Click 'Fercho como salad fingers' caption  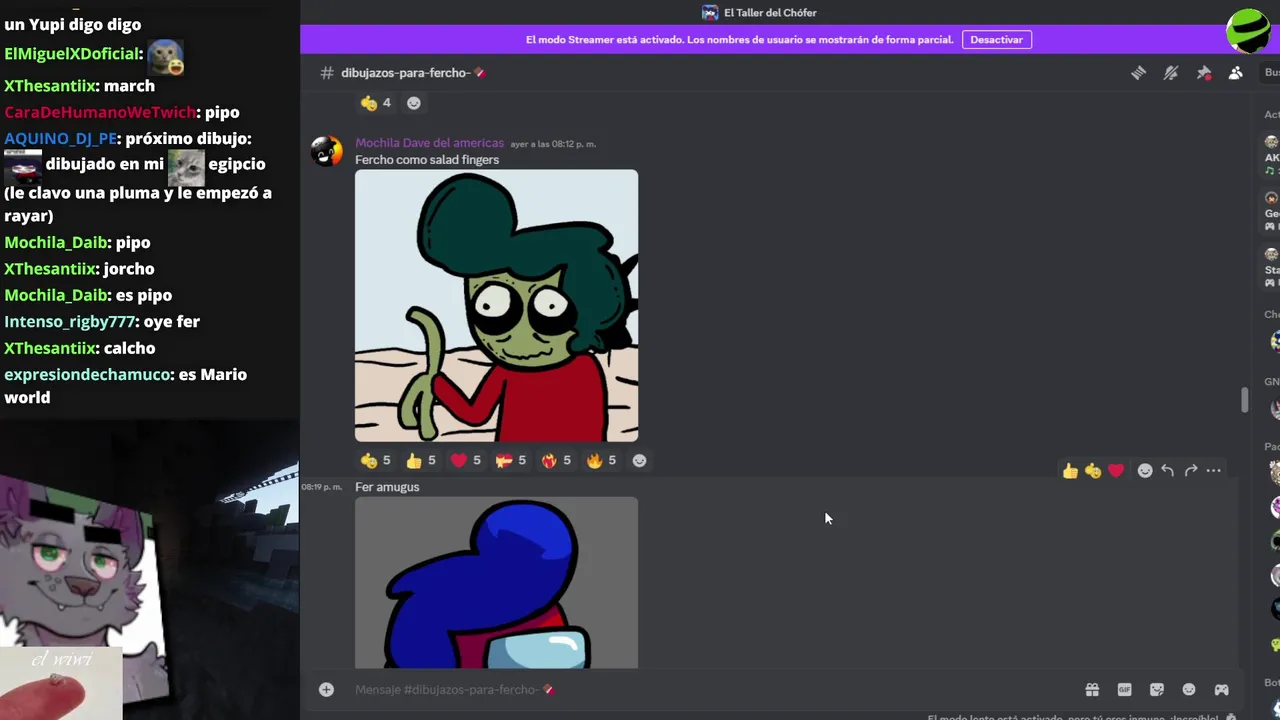[427, 160]
